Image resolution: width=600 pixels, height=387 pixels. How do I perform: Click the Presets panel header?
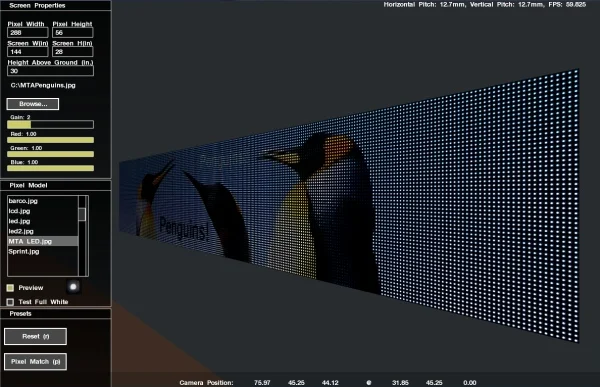coord(55,314)
